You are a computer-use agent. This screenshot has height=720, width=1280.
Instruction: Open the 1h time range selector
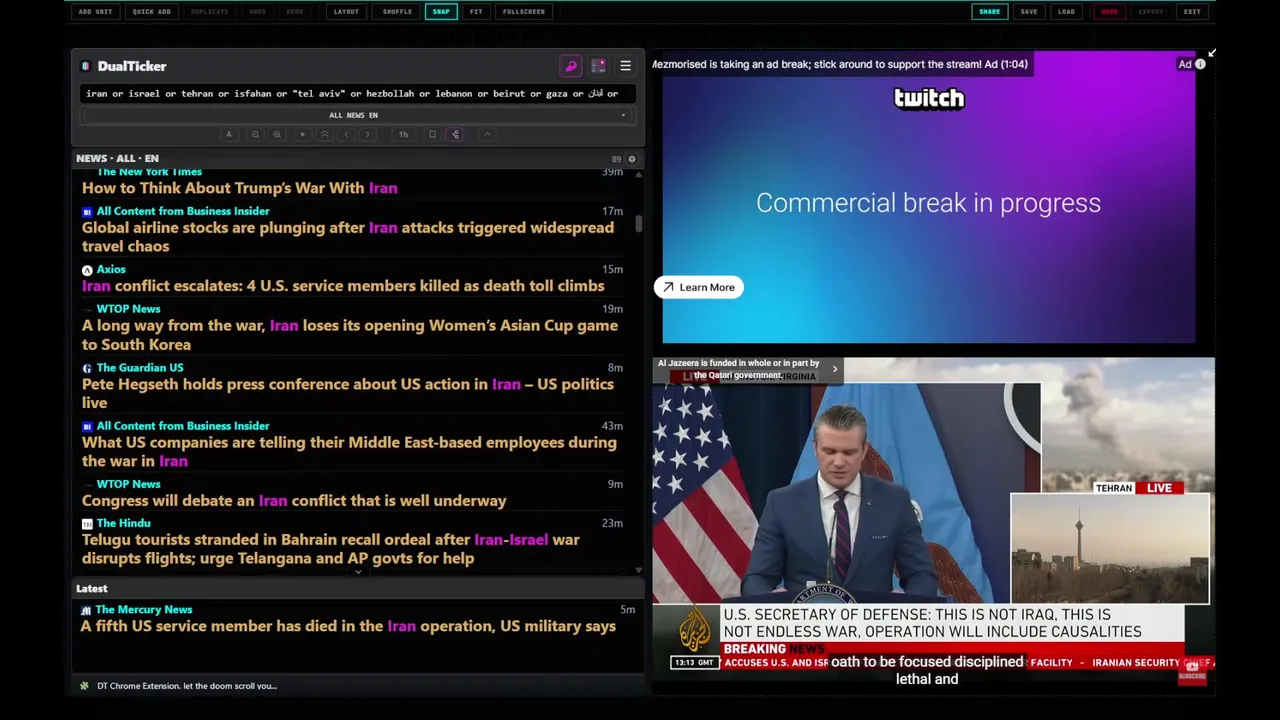click(403, 134)
